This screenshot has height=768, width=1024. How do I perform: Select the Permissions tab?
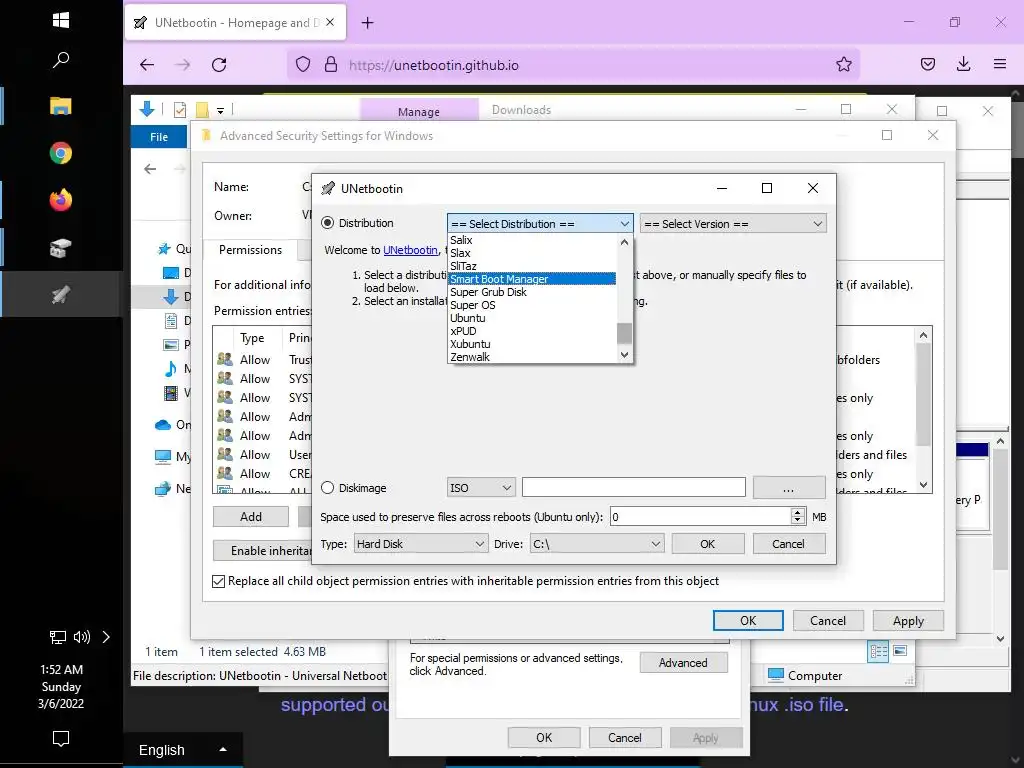coord(251,249)
